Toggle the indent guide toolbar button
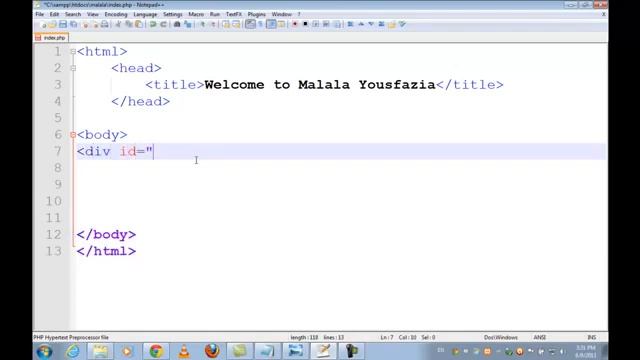Image resolution: width=640 pixels, height=360 pixels. pos(271,24)
